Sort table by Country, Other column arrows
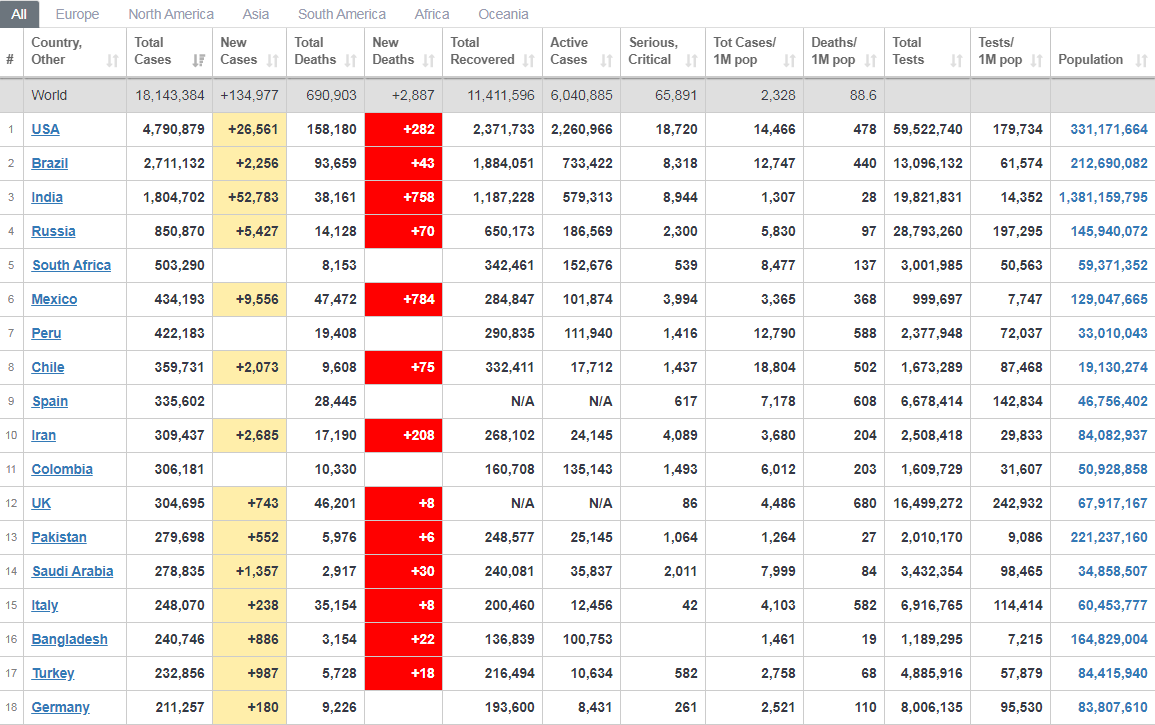Image resolution: width=1155 pixels, height=725 pixels. coord(113,60)
